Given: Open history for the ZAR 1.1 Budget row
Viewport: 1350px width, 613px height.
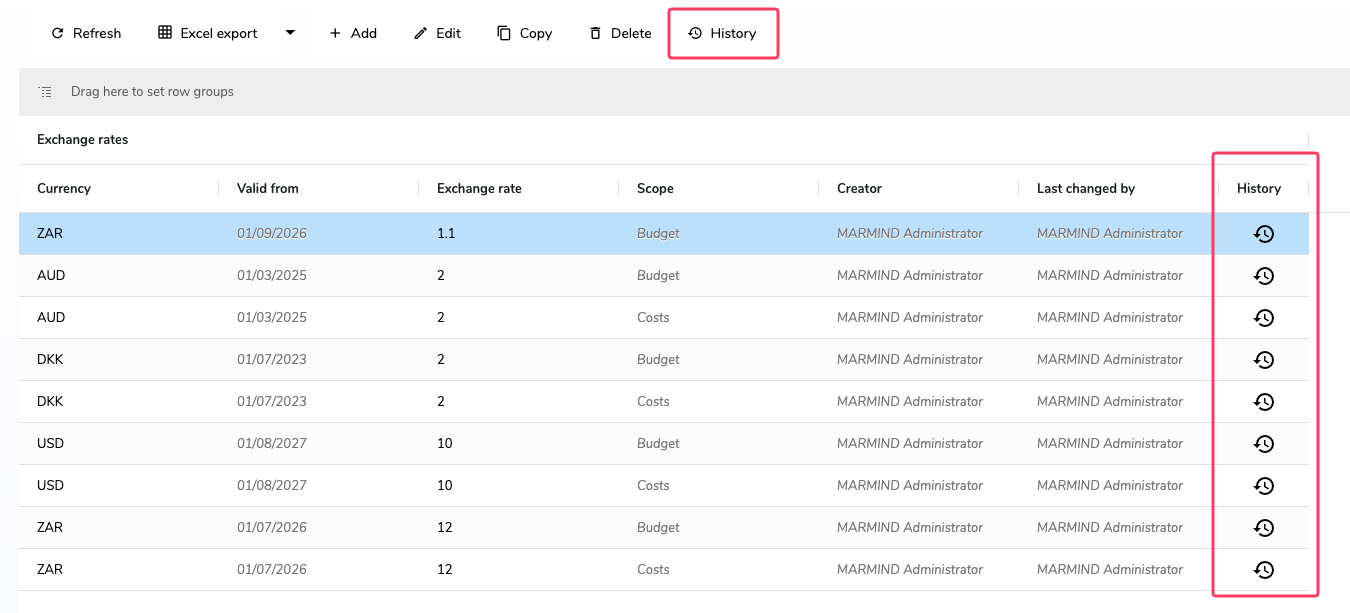Looking at the screenshot, I should coord(1264,234).
